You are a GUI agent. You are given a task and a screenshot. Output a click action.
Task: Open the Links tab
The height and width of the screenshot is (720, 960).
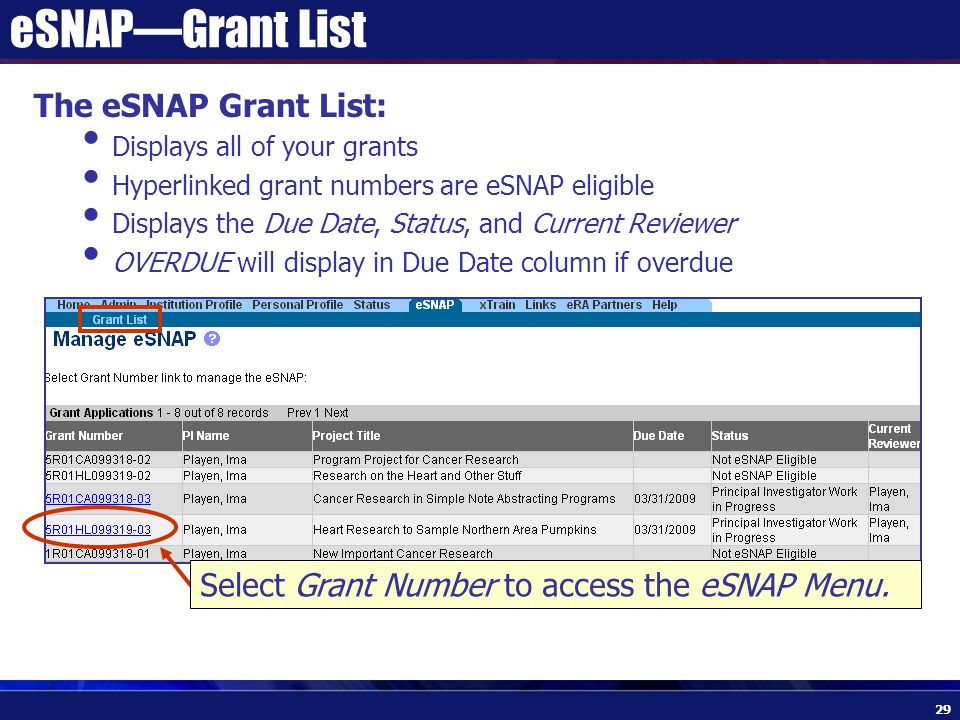[x=541, y=305]
